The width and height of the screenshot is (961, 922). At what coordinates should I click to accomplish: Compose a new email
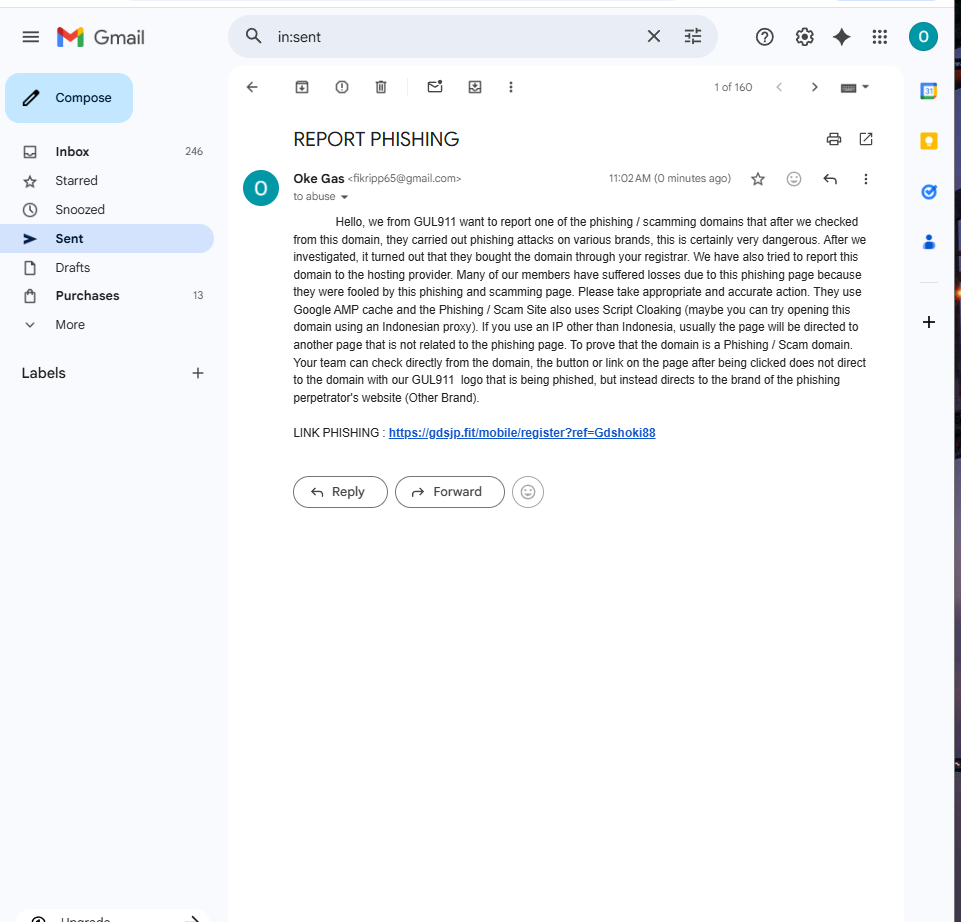[x=69, y=98]
